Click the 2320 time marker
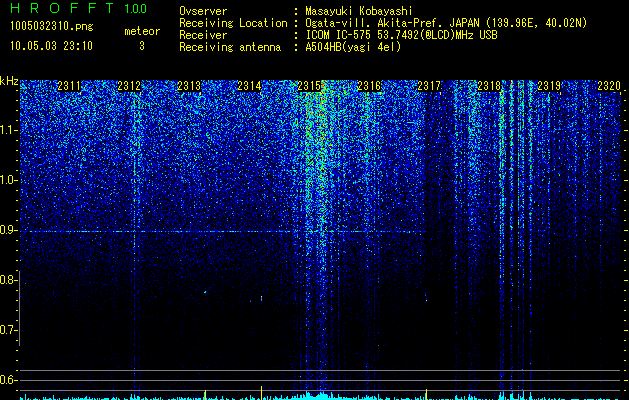 click(x=609, y=86)
